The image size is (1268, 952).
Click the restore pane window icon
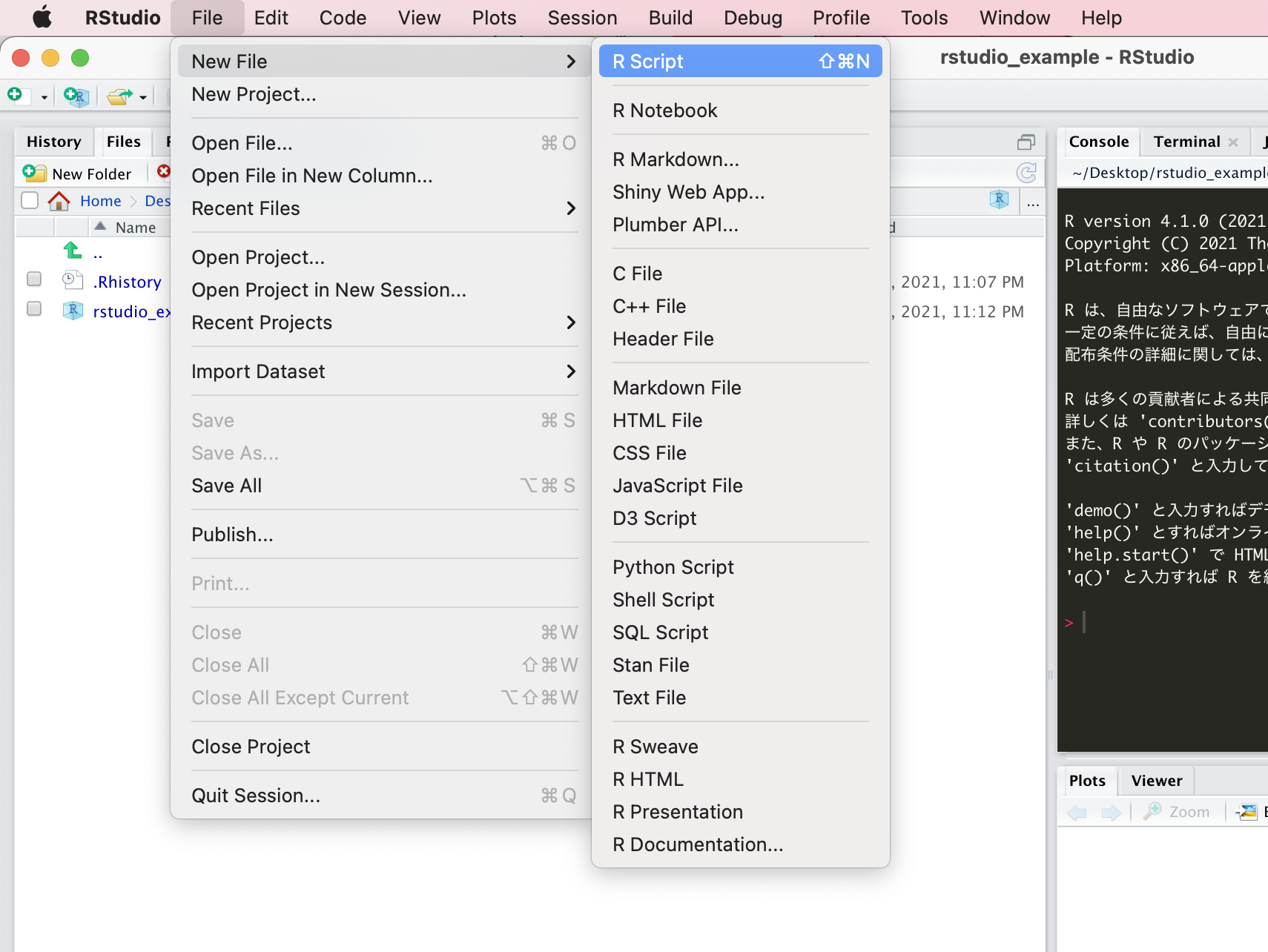click(x=1026, y=142)
